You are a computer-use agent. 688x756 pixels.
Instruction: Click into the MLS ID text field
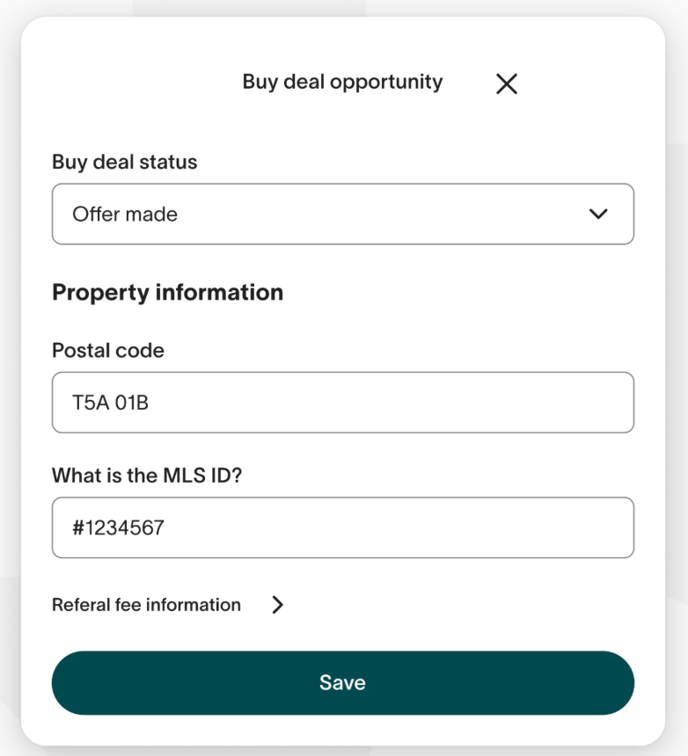342,527
